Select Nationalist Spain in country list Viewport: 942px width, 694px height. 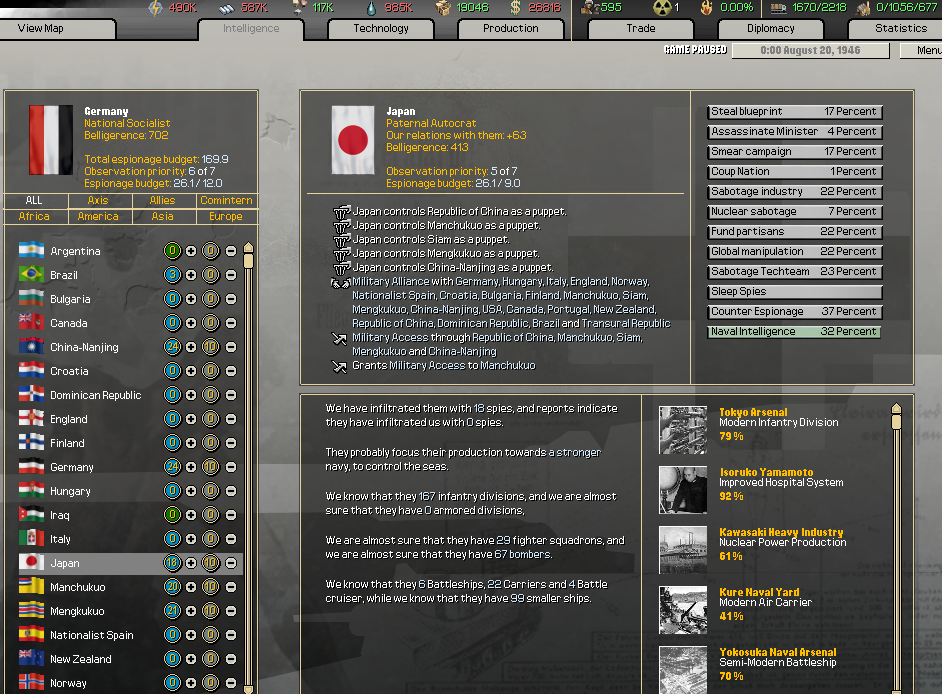coord(129,635)
